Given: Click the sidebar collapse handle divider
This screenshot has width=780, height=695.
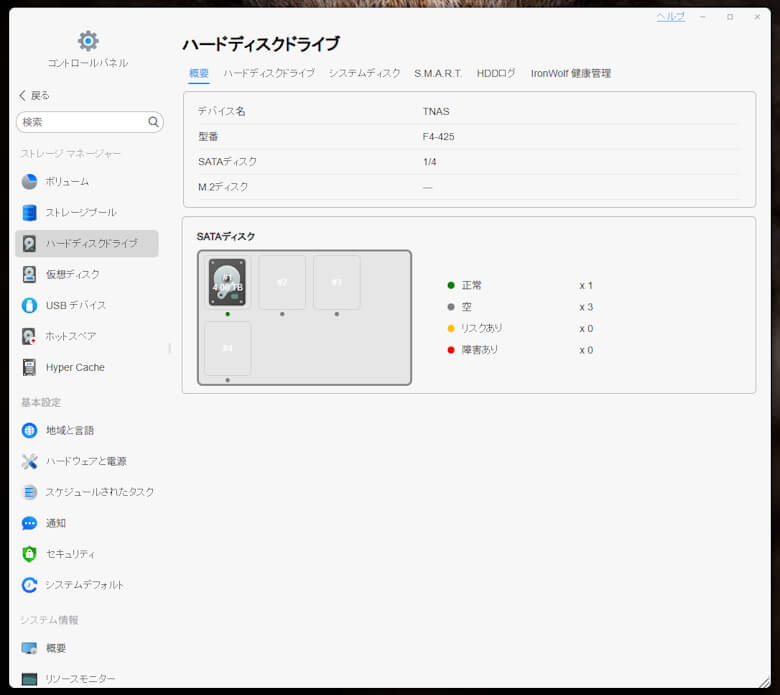Looking at the screenshot, I should pos(169,348).
